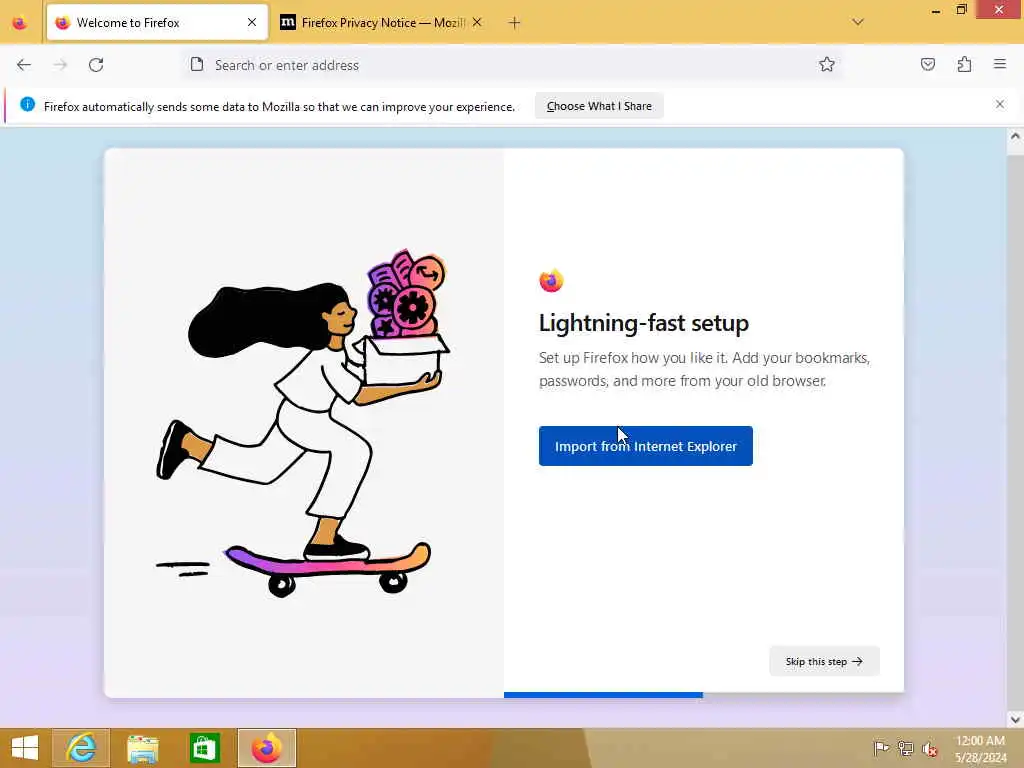Open Action Center flag tray icon

tap(881, 748)
